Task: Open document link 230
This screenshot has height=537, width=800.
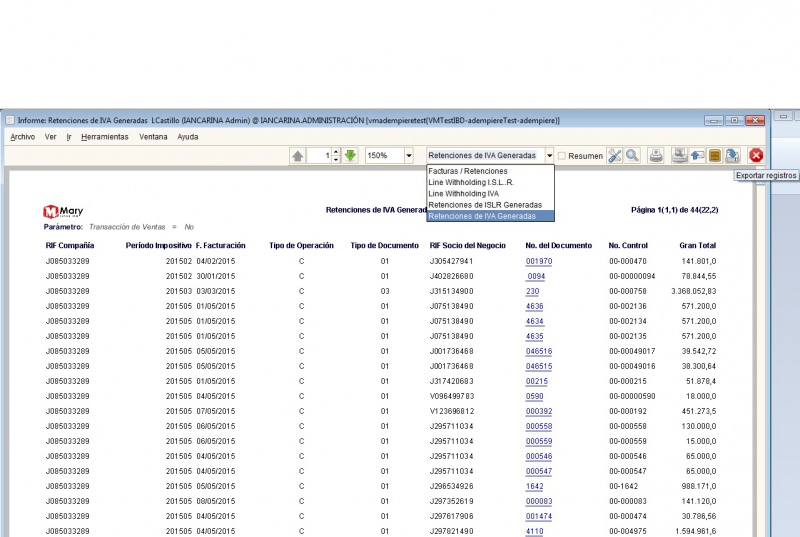Action: point(533,291)
